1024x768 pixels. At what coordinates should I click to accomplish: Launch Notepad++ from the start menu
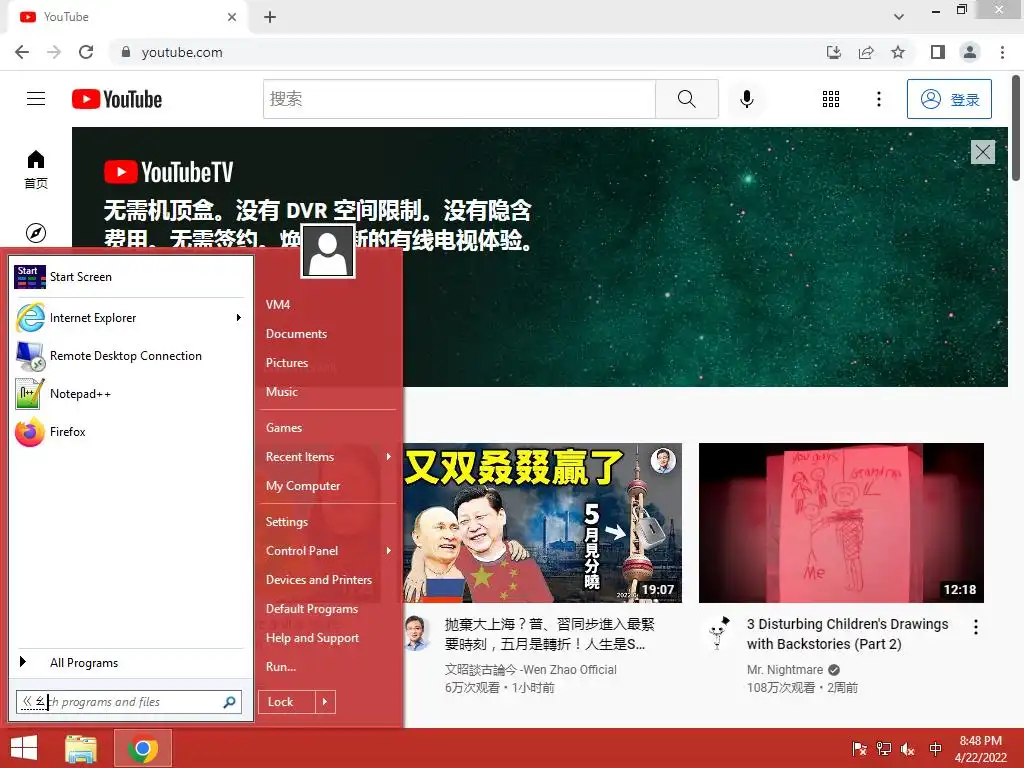point(129,394)
